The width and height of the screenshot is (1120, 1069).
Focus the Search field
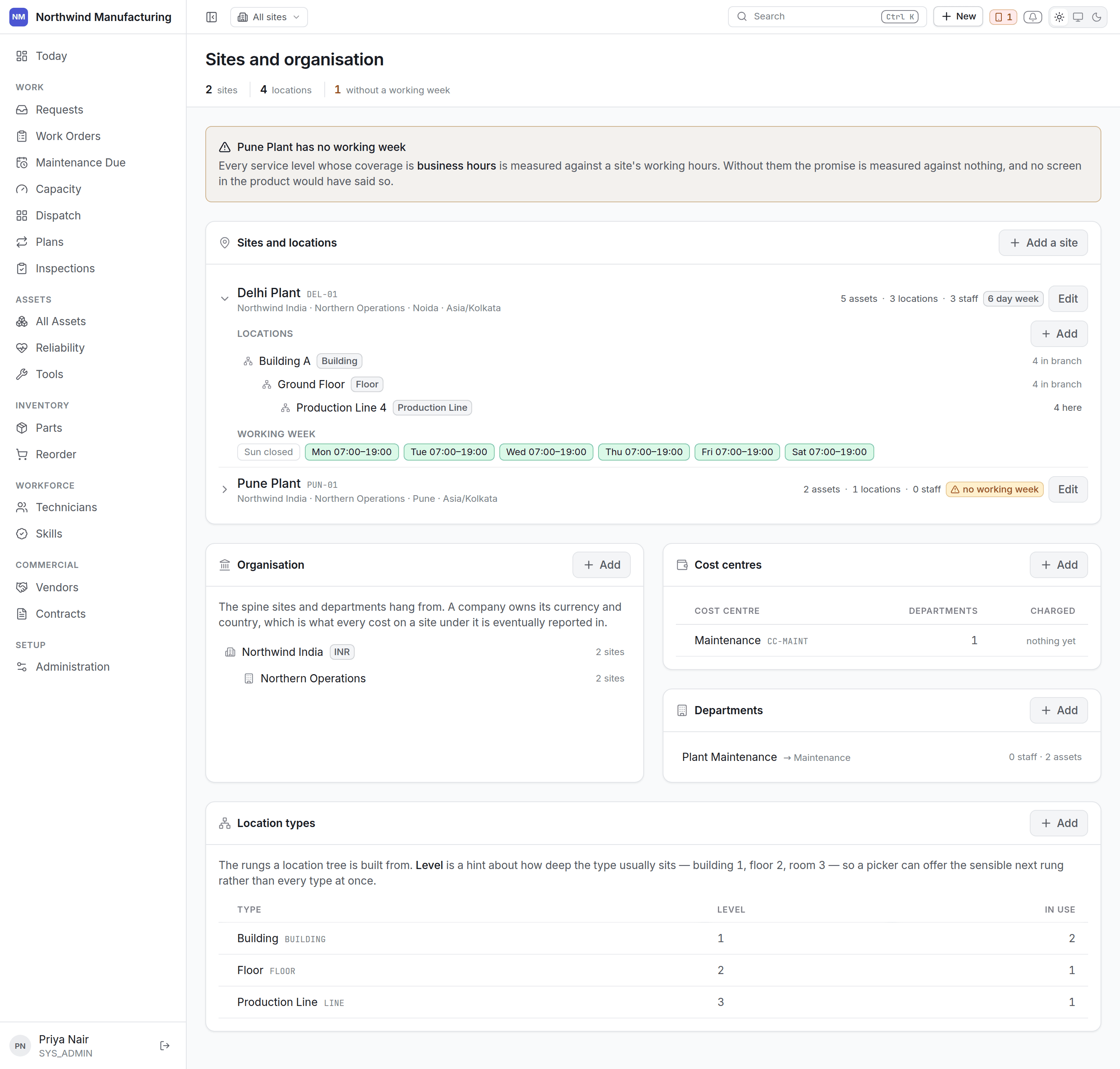827,16
